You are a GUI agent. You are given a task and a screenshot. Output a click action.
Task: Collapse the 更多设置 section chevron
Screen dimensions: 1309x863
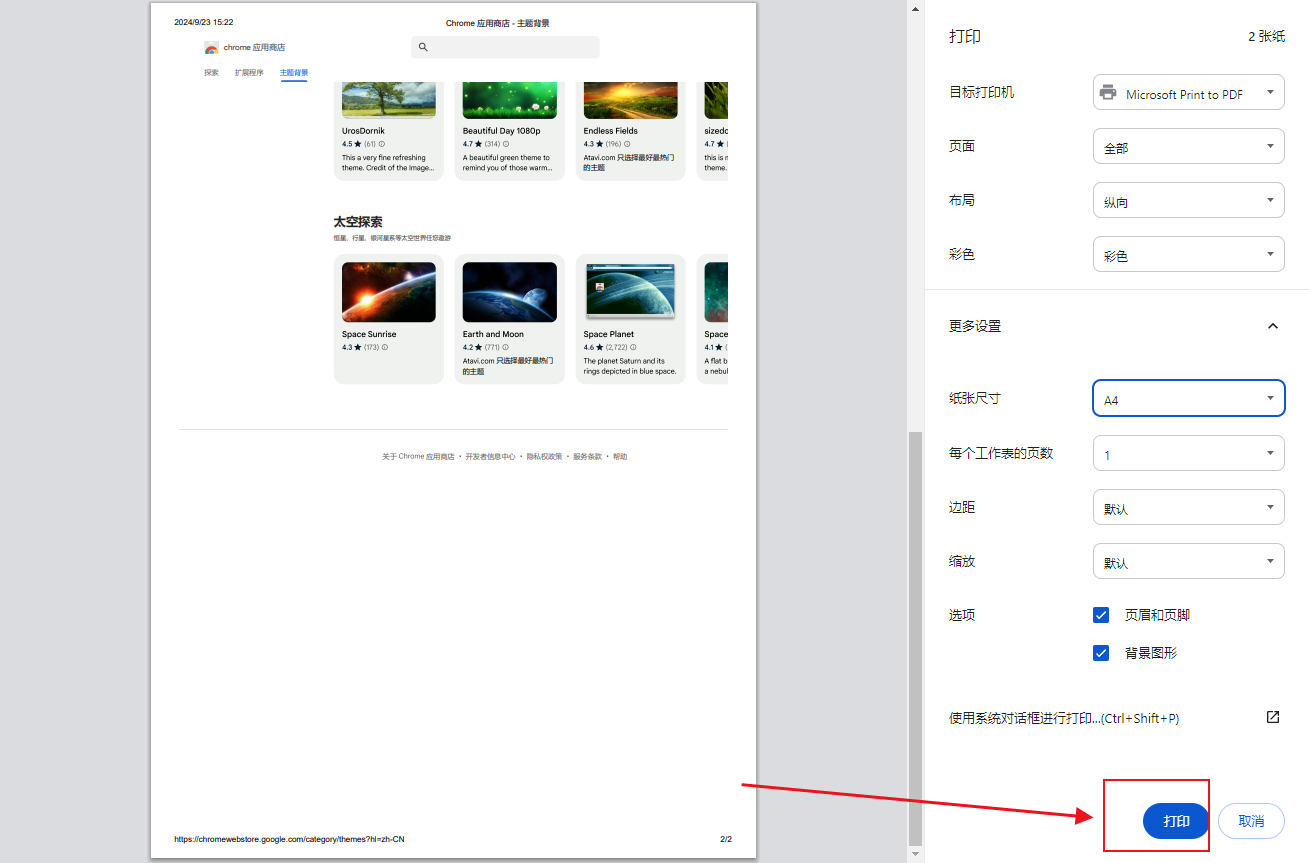(x=1273, y=326)
